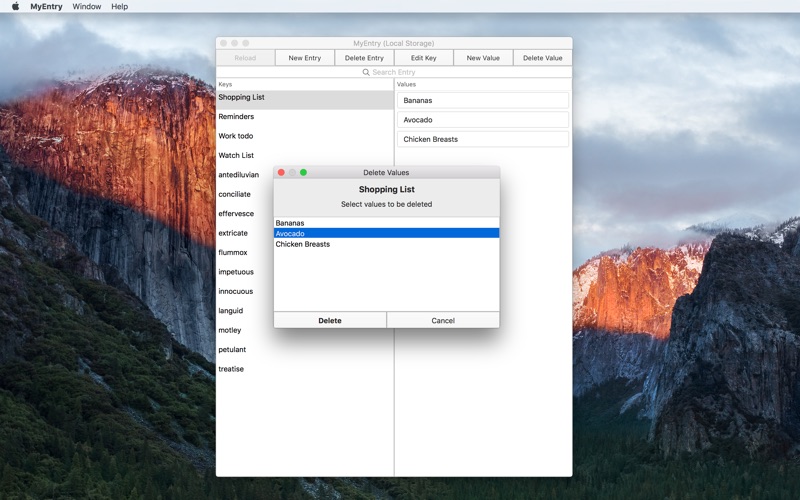Confirm deletion with the Delete button
Viewport: 800px width, 500px height.
330,320
